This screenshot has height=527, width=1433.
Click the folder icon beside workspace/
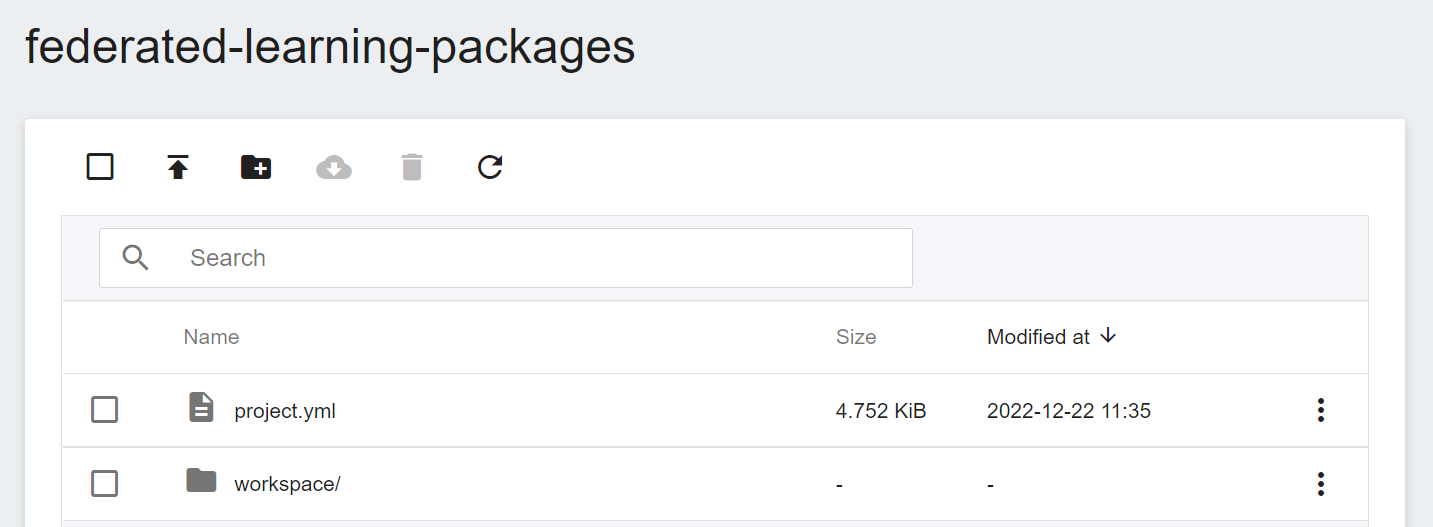pos(201,481)
